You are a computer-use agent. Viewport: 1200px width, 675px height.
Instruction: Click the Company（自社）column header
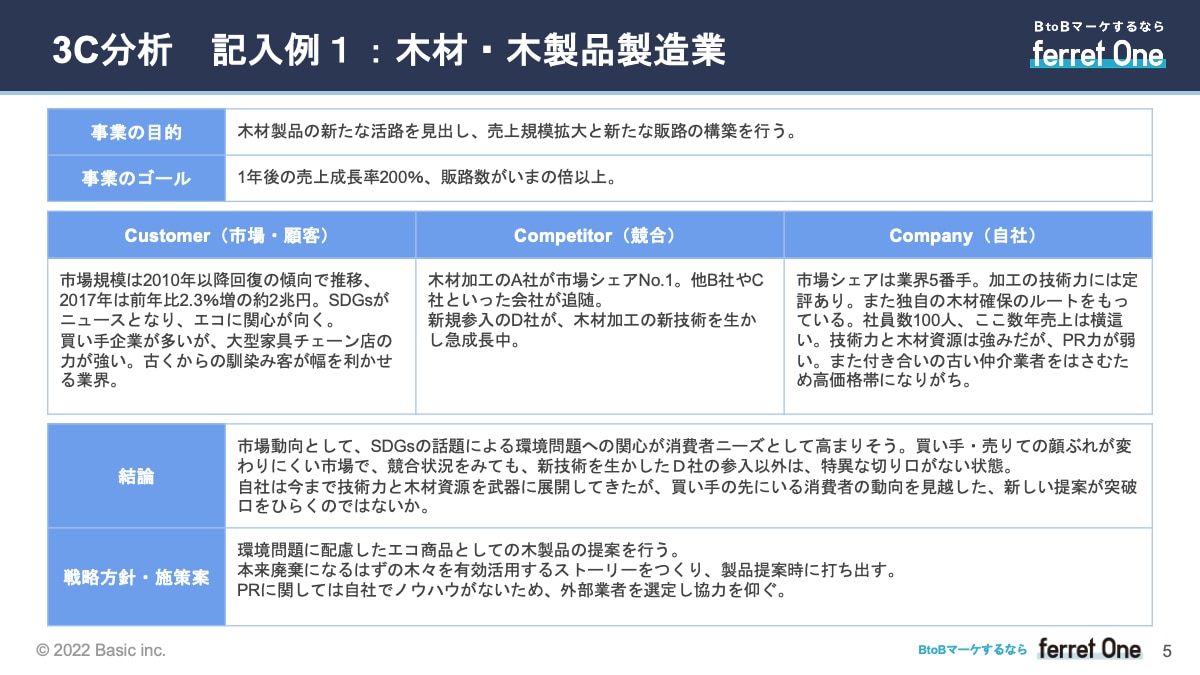pos(968,235)
